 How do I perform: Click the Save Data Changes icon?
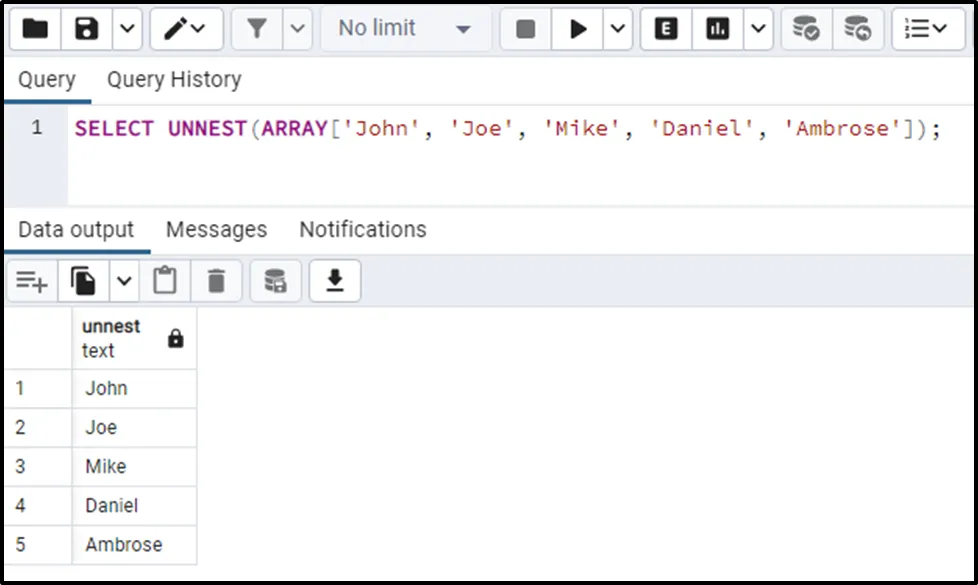pyautogui.click(x=275, y=282)
